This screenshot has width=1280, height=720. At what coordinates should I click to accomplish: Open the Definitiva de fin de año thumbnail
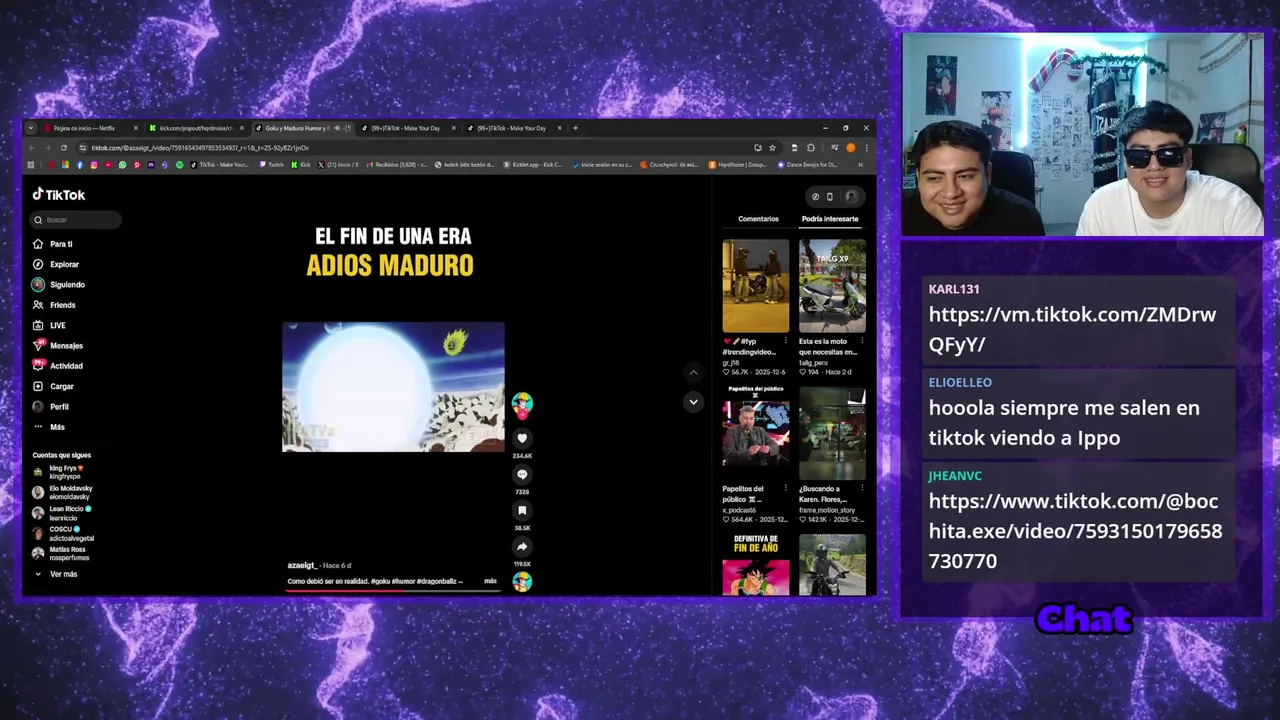[x=756, y=565]
